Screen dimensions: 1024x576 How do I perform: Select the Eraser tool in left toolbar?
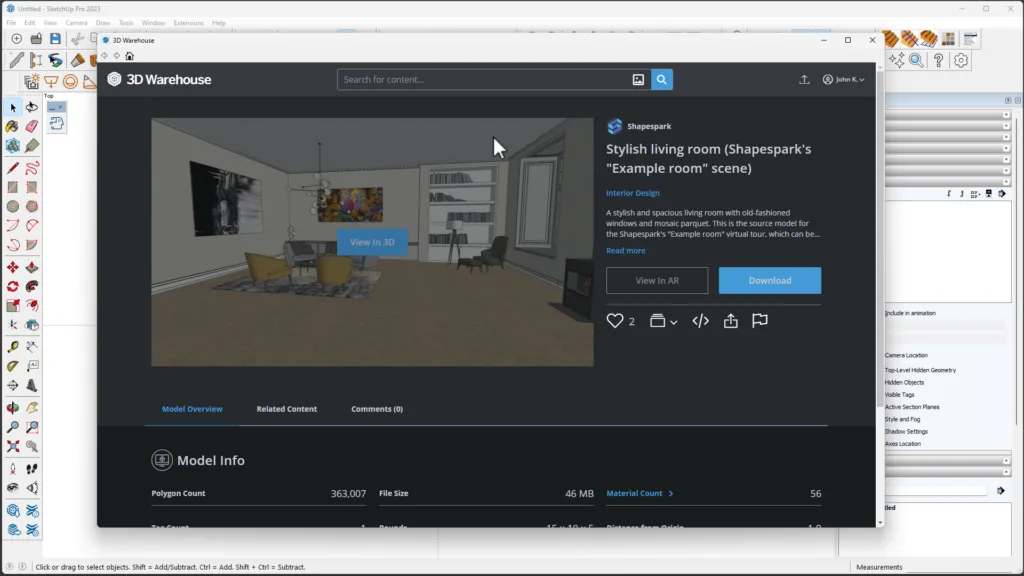pyautogui.click(x=31, y=127)
